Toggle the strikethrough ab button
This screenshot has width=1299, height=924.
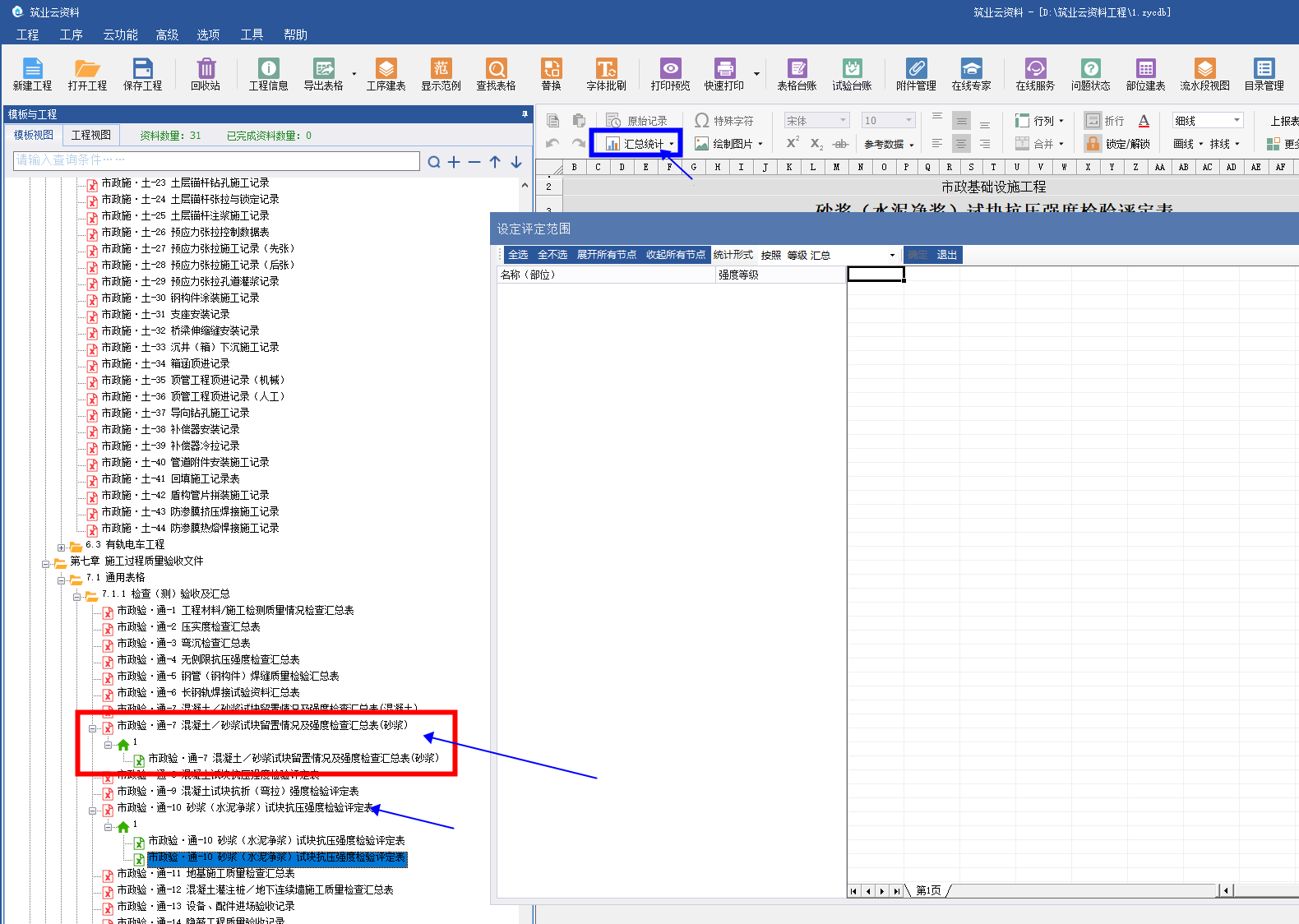coord(840,144)
